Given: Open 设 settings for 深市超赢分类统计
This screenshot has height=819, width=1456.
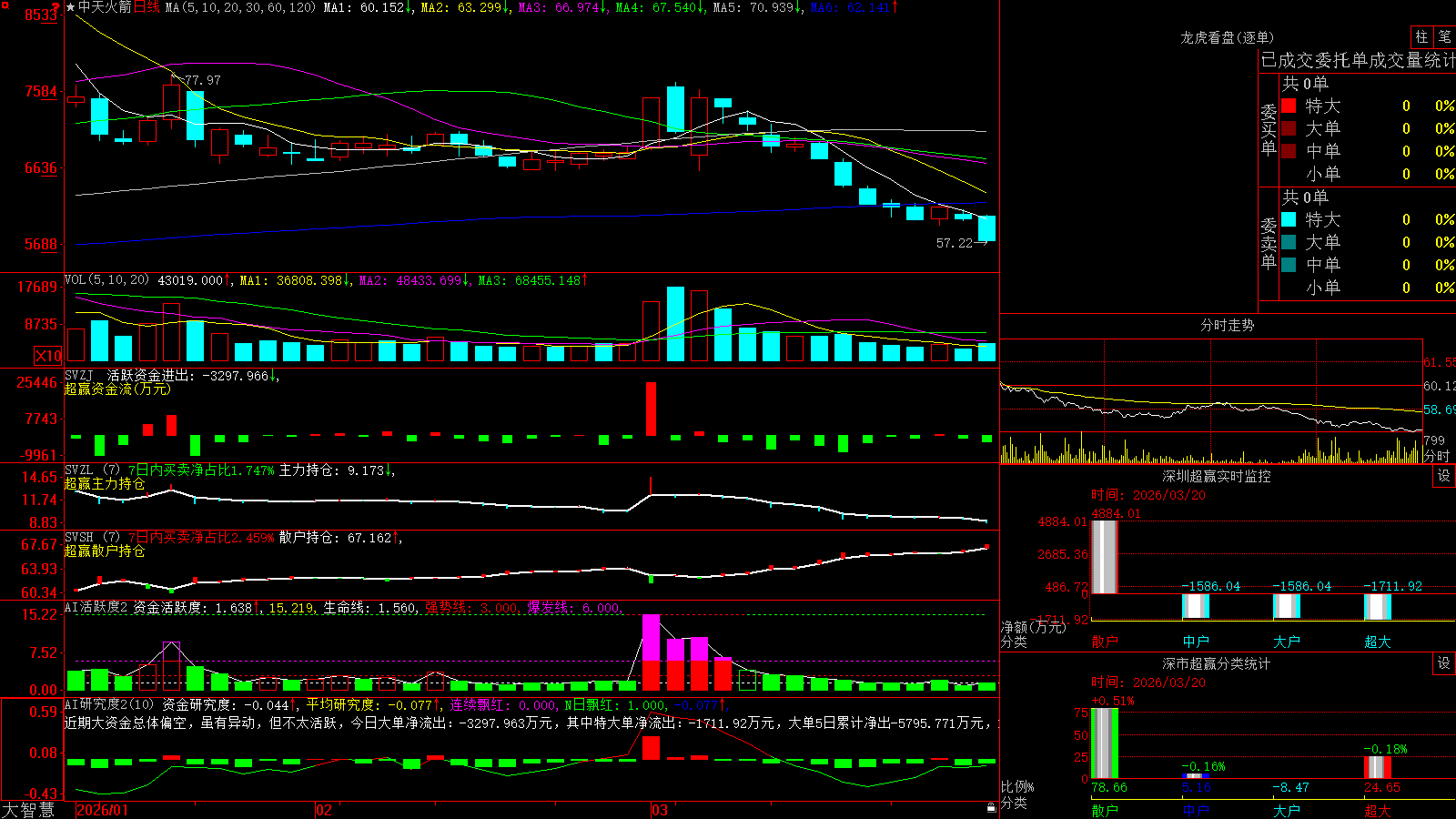Looking at the screenshot, I should 1444,663.
